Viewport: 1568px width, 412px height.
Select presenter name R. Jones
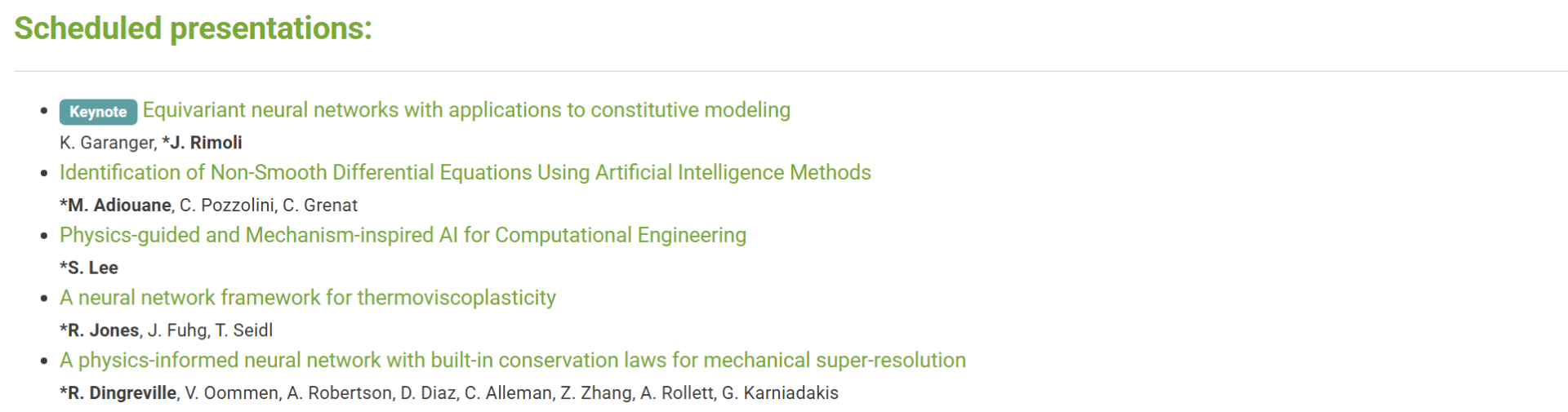(x=103, y=330)
